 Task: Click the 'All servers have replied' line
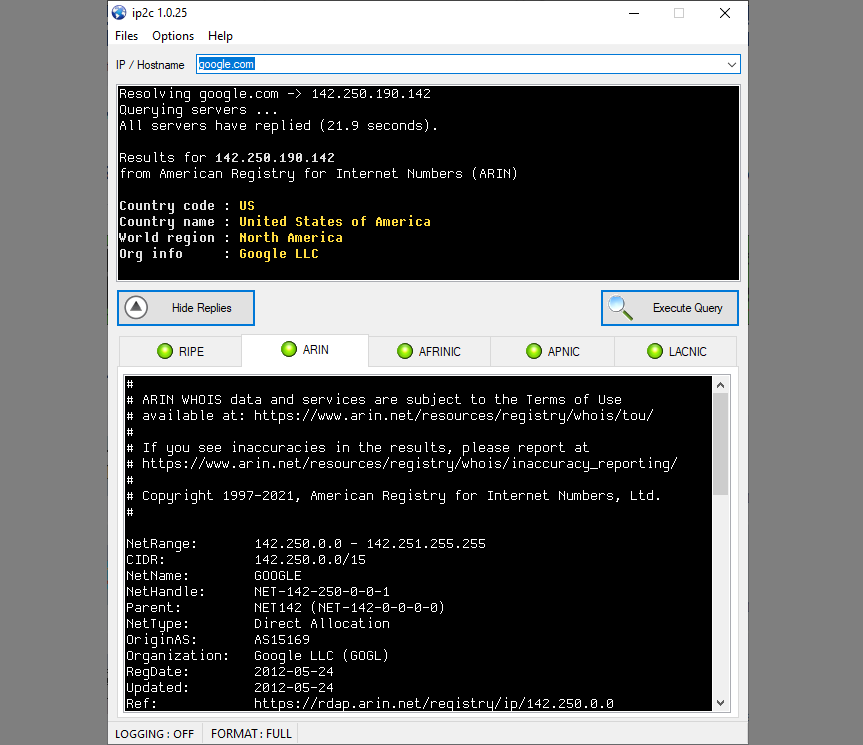coord(278,125)
